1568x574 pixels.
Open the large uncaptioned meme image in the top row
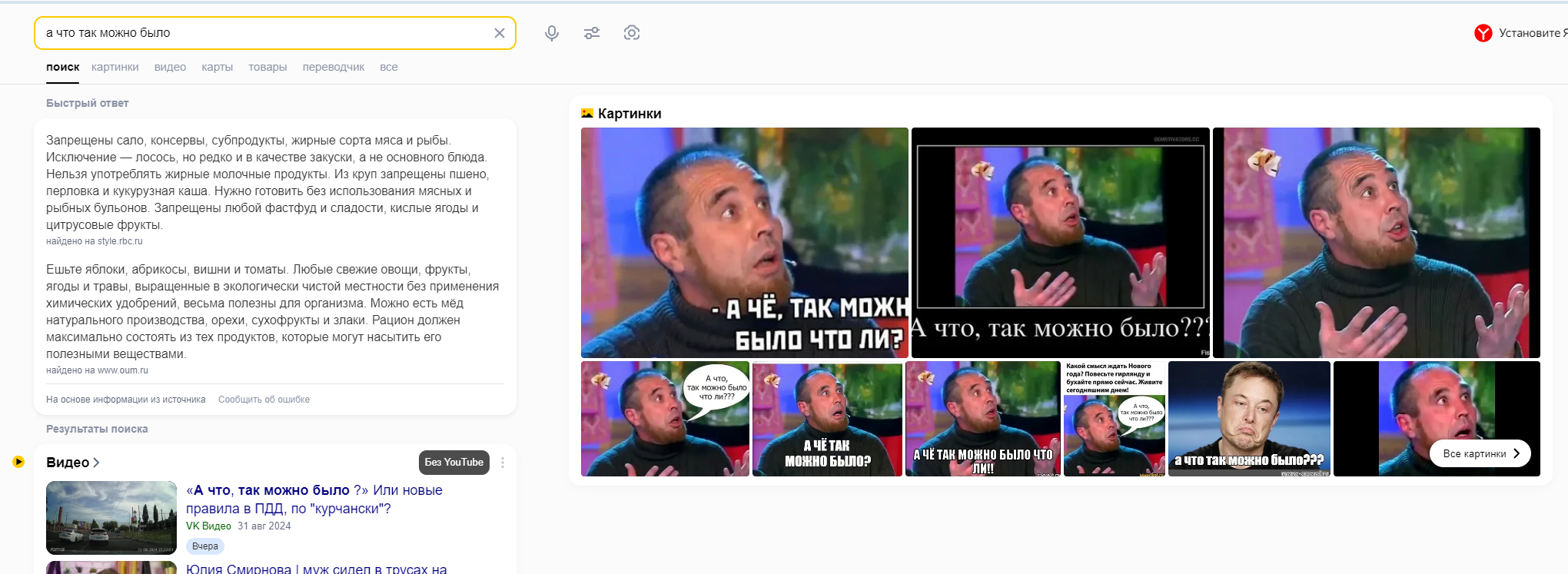pos(1377,243)
